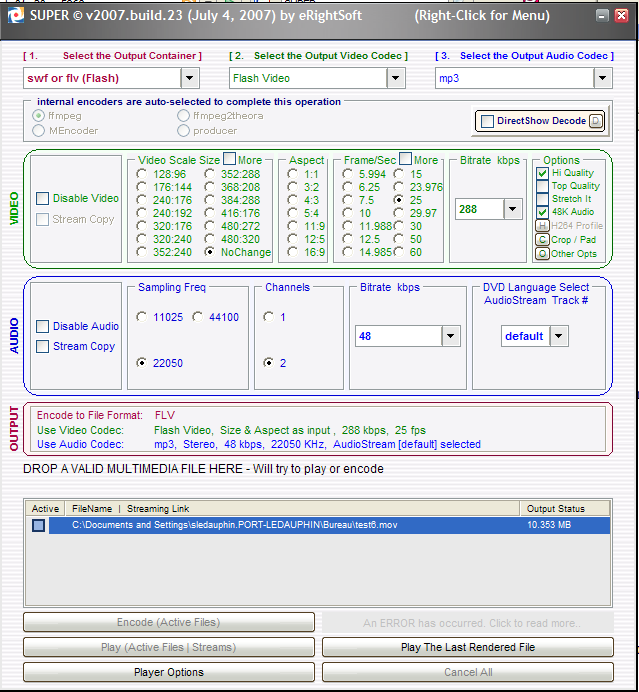This screenshot has width=639, height=692.
Task: Select the test6.mov file row
Action: click(300, 525)
